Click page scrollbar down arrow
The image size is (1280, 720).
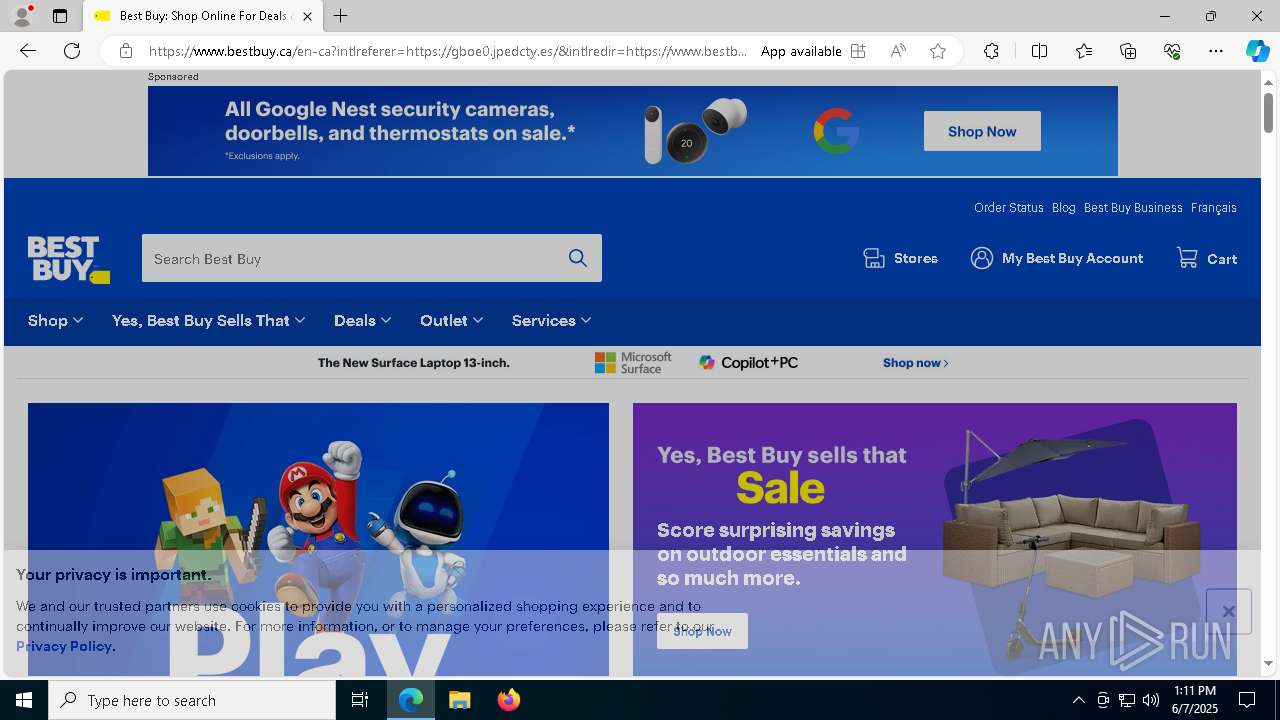[1268, 663]
